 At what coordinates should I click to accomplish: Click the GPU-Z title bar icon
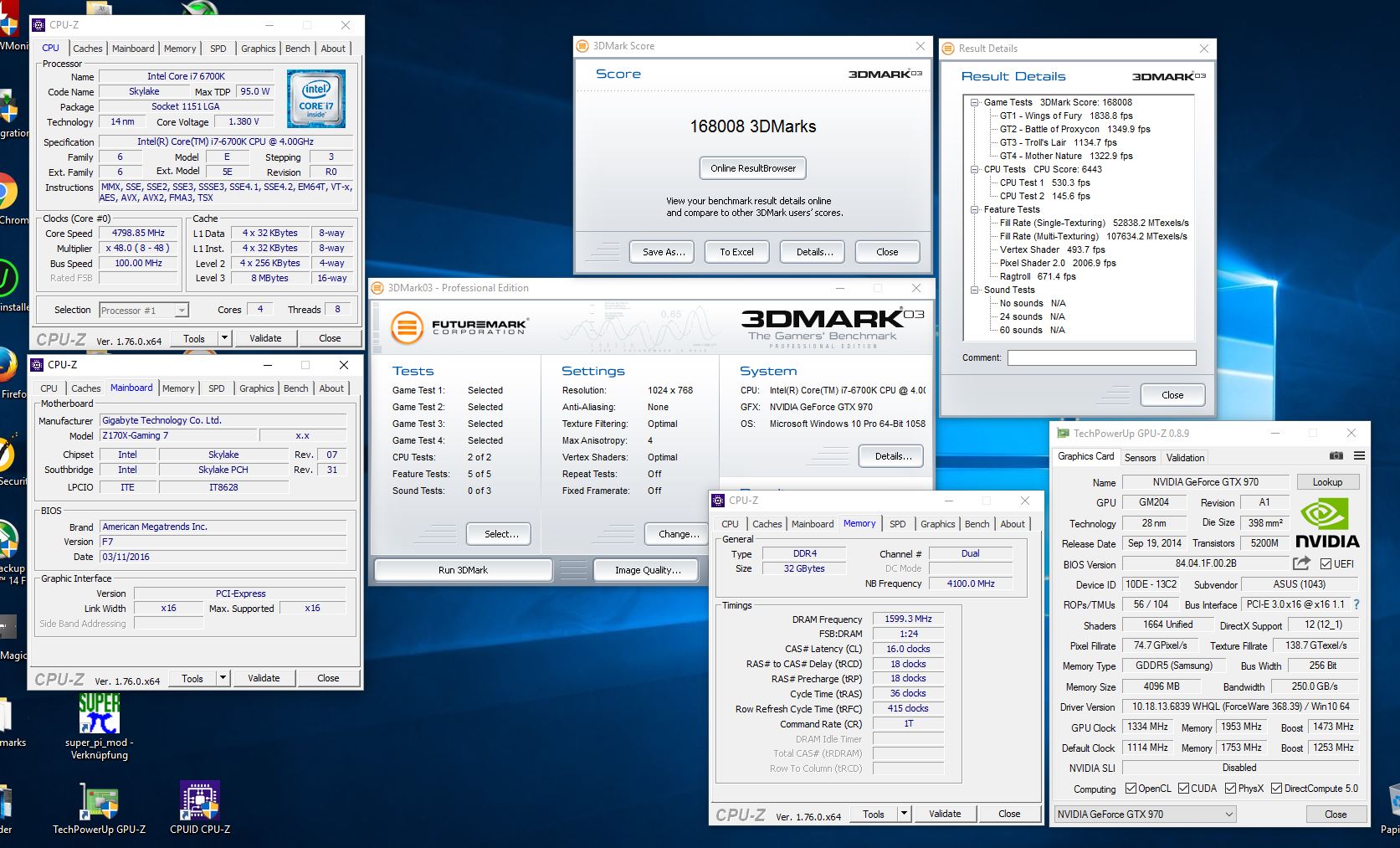1063,434
